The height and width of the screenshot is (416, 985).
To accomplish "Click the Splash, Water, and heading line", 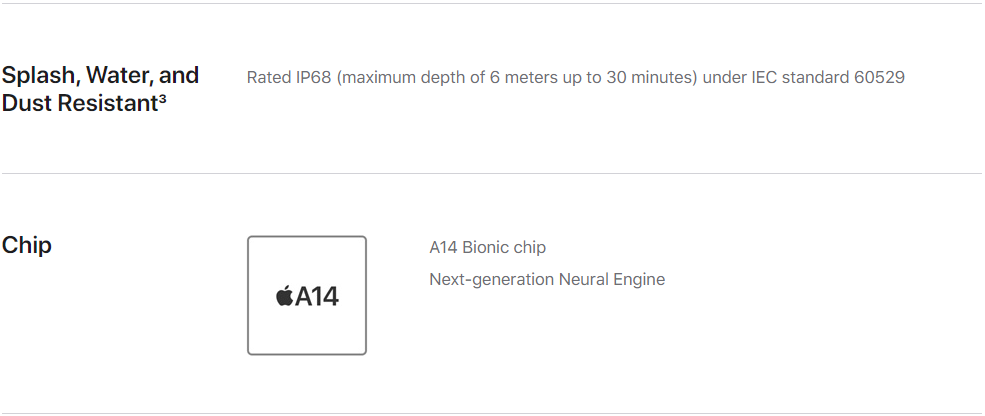I will [x=101, y=75].
